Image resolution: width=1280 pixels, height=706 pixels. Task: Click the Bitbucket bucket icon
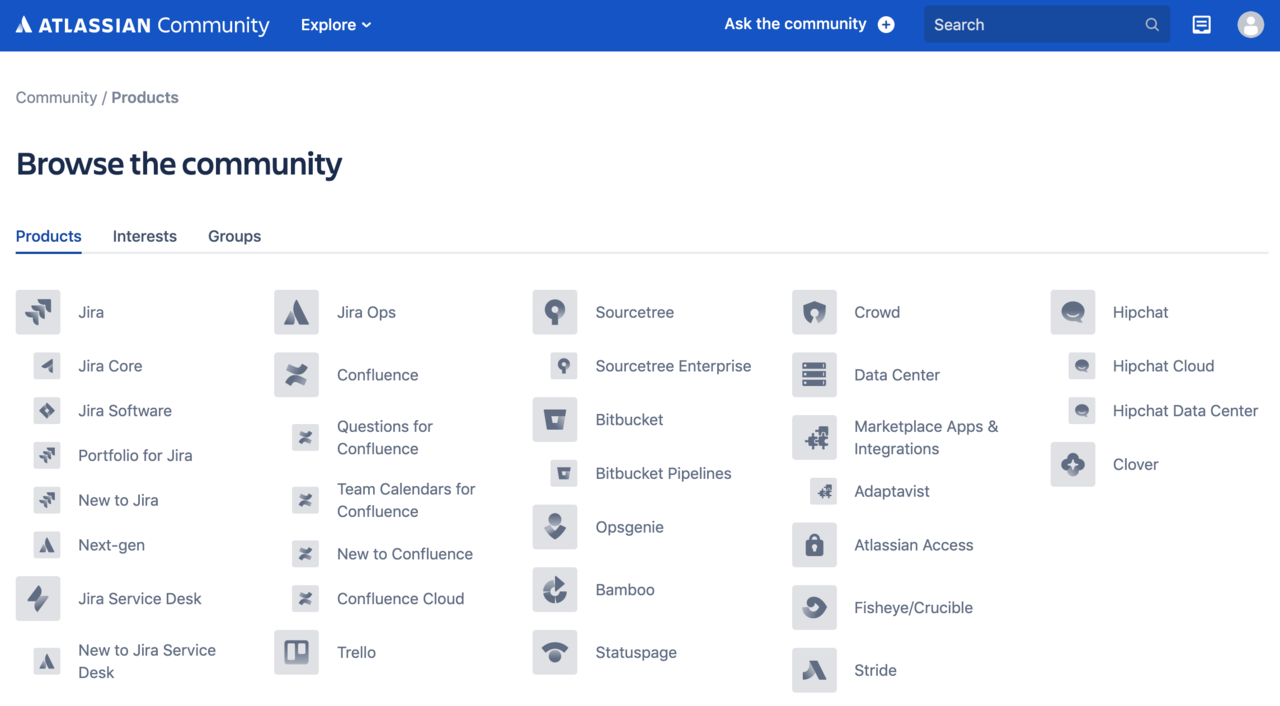click(555, 420)
